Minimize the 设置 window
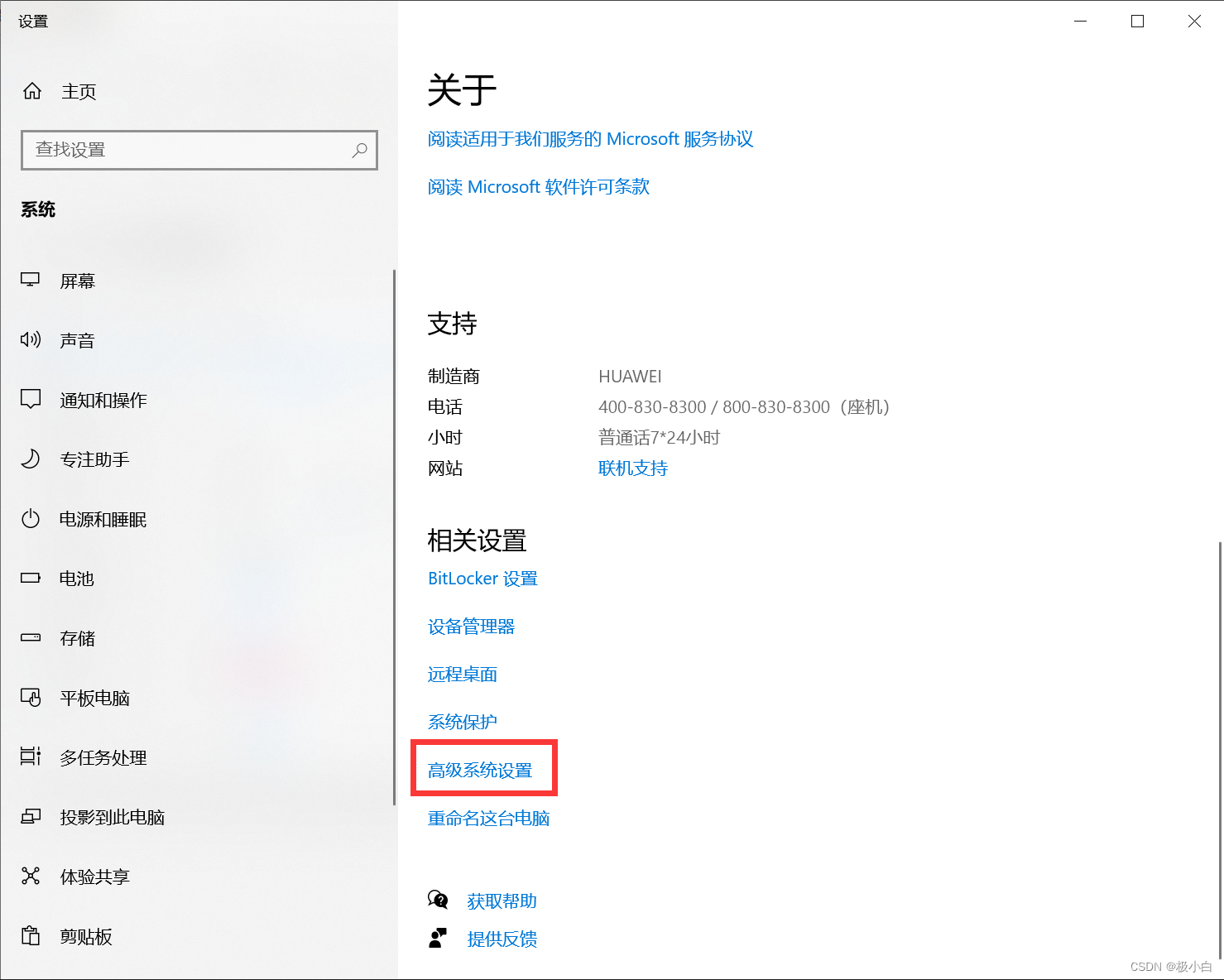Image resolution: width=1224 pixels, height=980 pixels. (x=1080, y=21)
